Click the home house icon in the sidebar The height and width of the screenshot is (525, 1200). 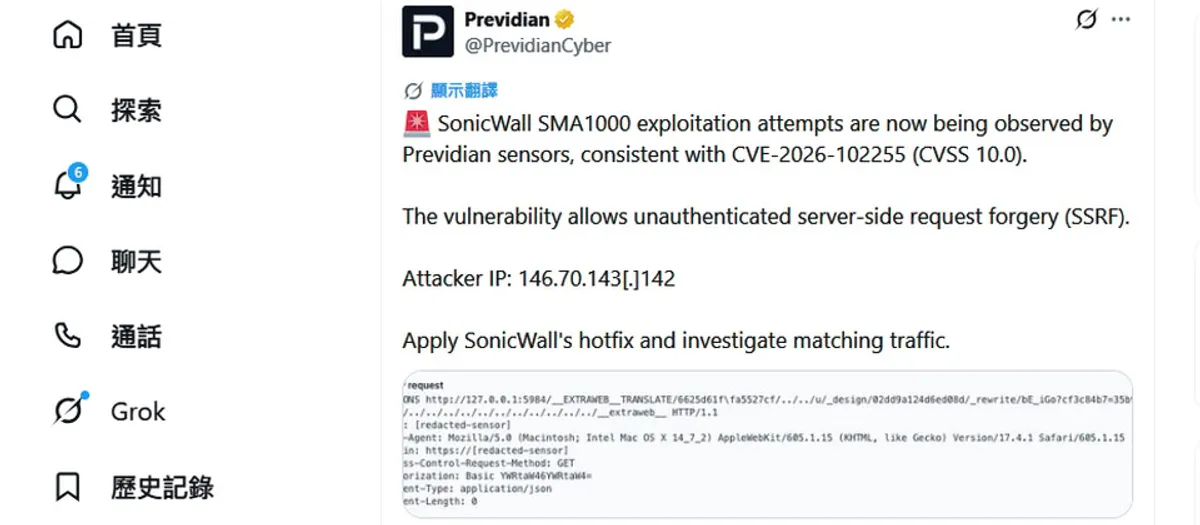click(67, 35)
